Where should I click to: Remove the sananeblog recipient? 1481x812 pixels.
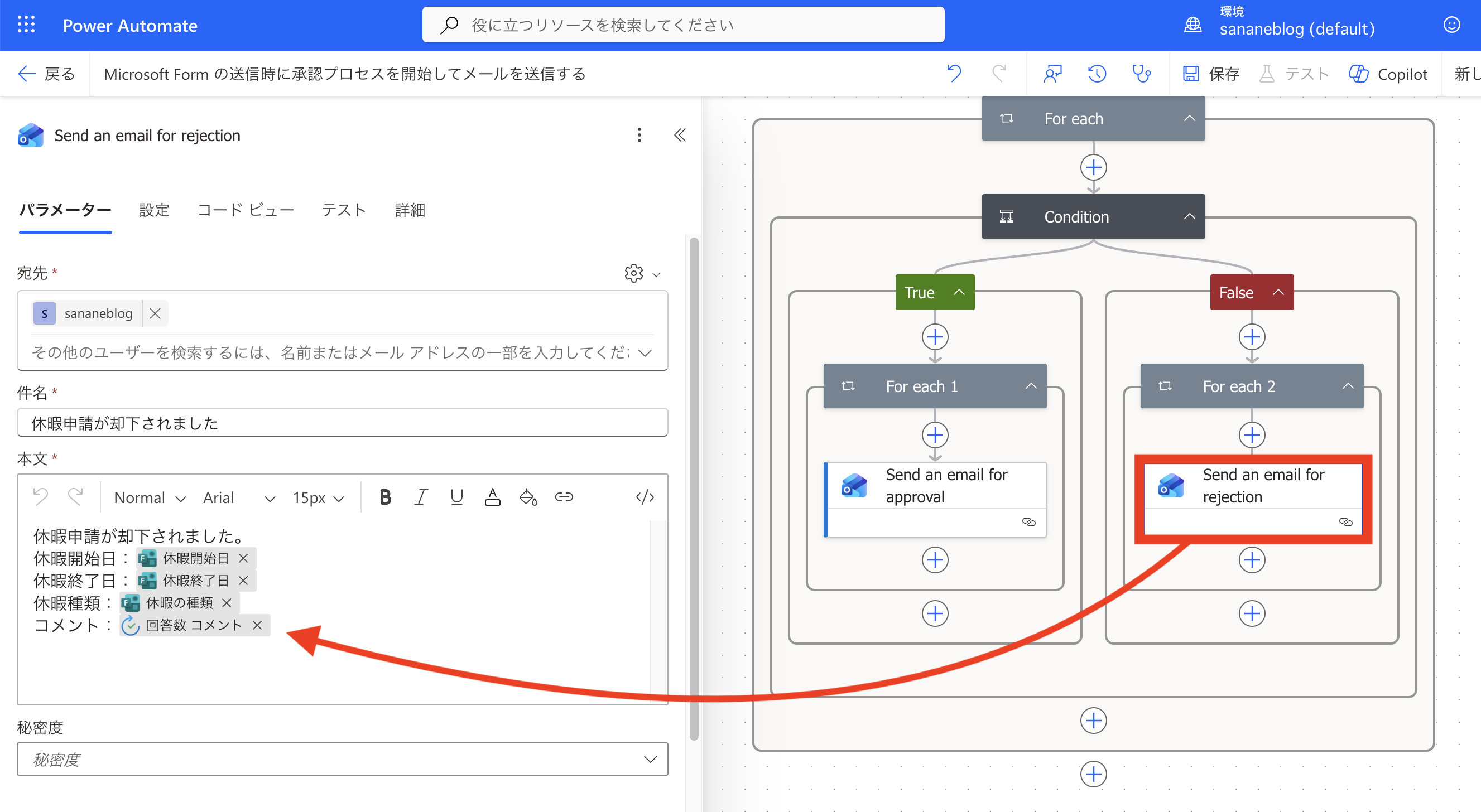point(155,313)
